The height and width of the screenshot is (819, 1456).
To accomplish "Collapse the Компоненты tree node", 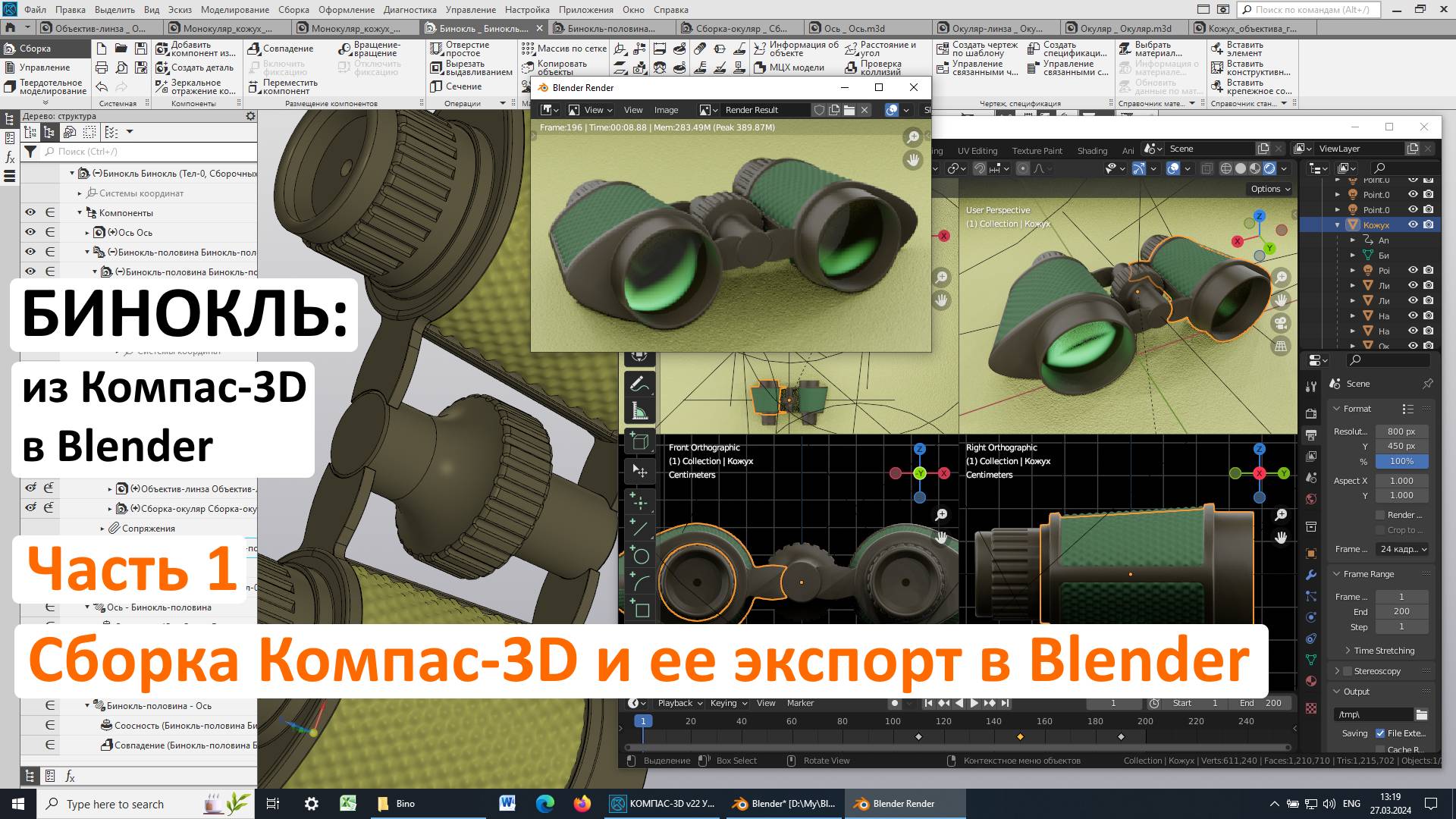I will (x=80, y=213).
